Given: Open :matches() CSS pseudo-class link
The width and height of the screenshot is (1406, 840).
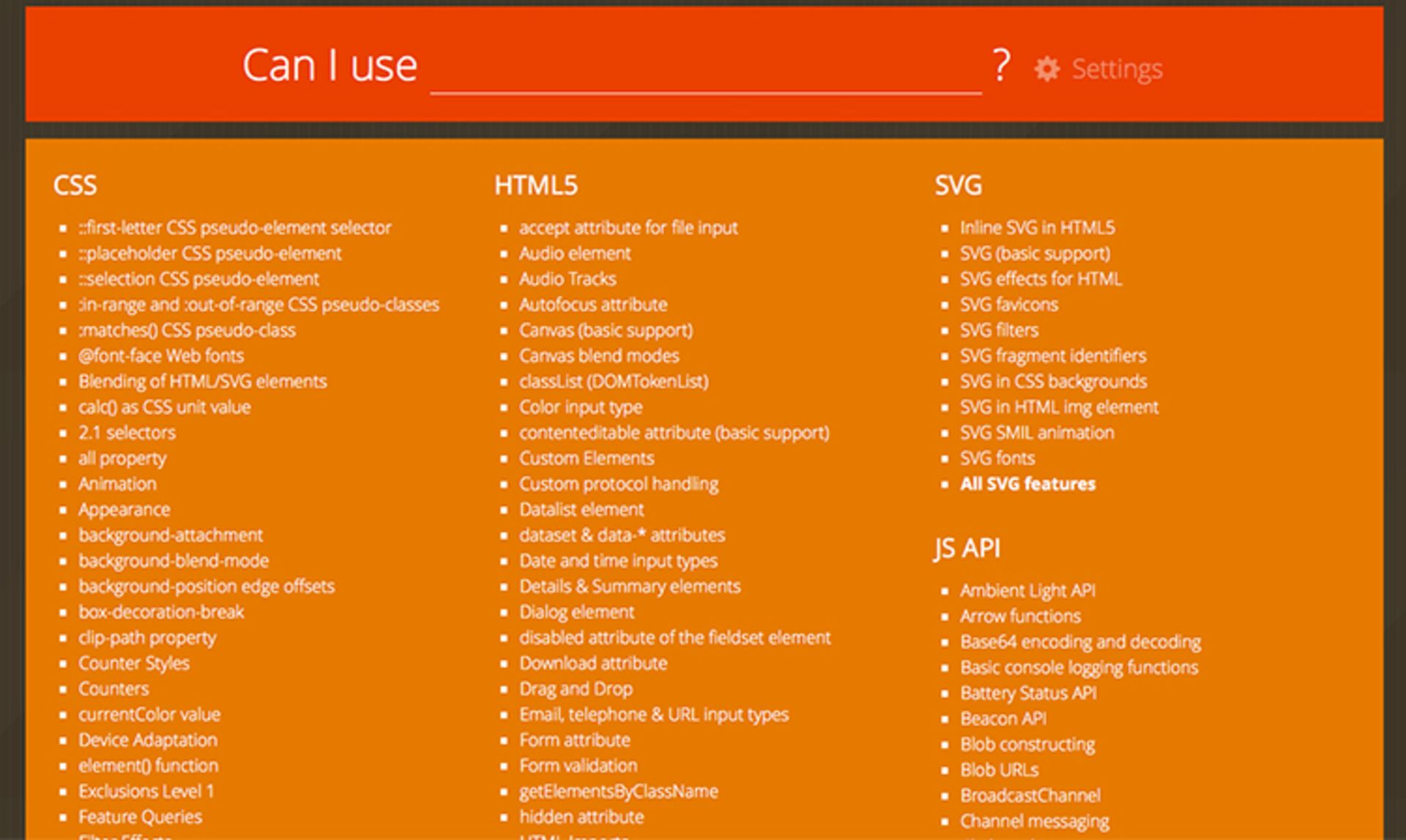Looking at the screenshot, I should tap(187, 330).
